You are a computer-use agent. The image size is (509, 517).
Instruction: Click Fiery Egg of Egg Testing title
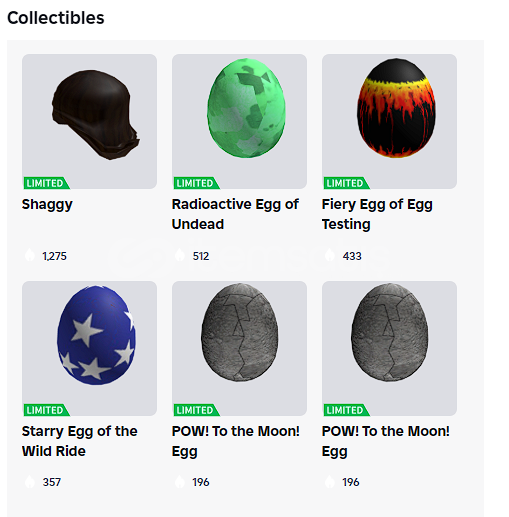click(377, 214)
